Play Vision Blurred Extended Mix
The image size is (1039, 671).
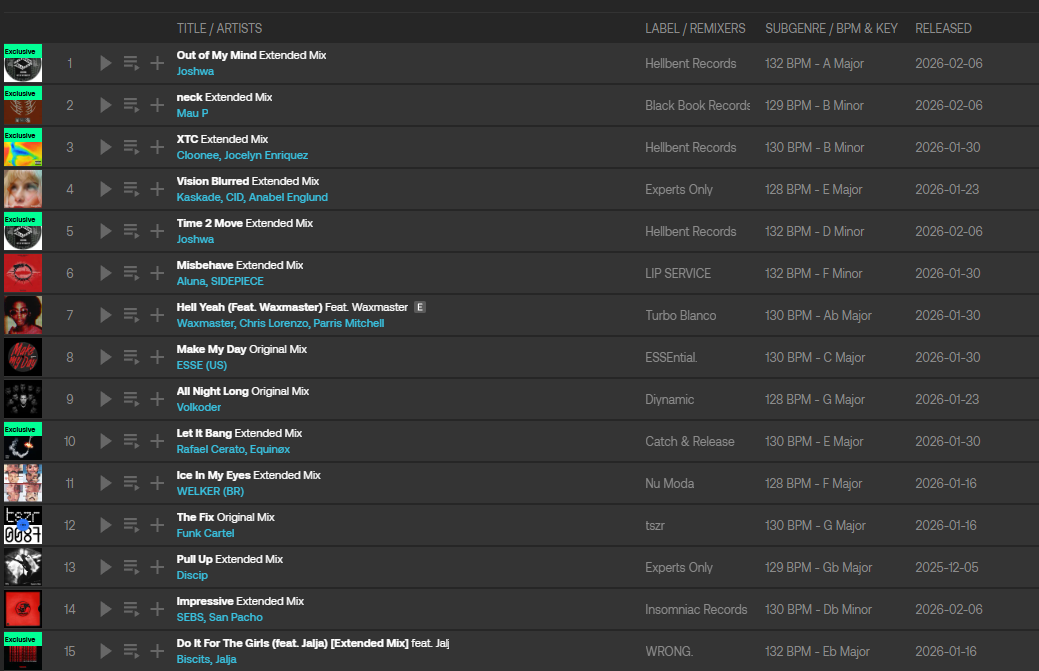point(106,189)
